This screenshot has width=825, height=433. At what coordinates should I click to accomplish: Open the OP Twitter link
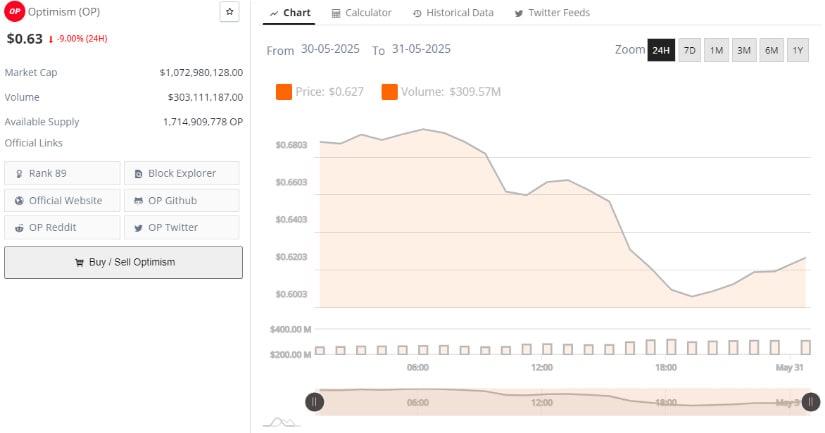click(x=182, y=227)
